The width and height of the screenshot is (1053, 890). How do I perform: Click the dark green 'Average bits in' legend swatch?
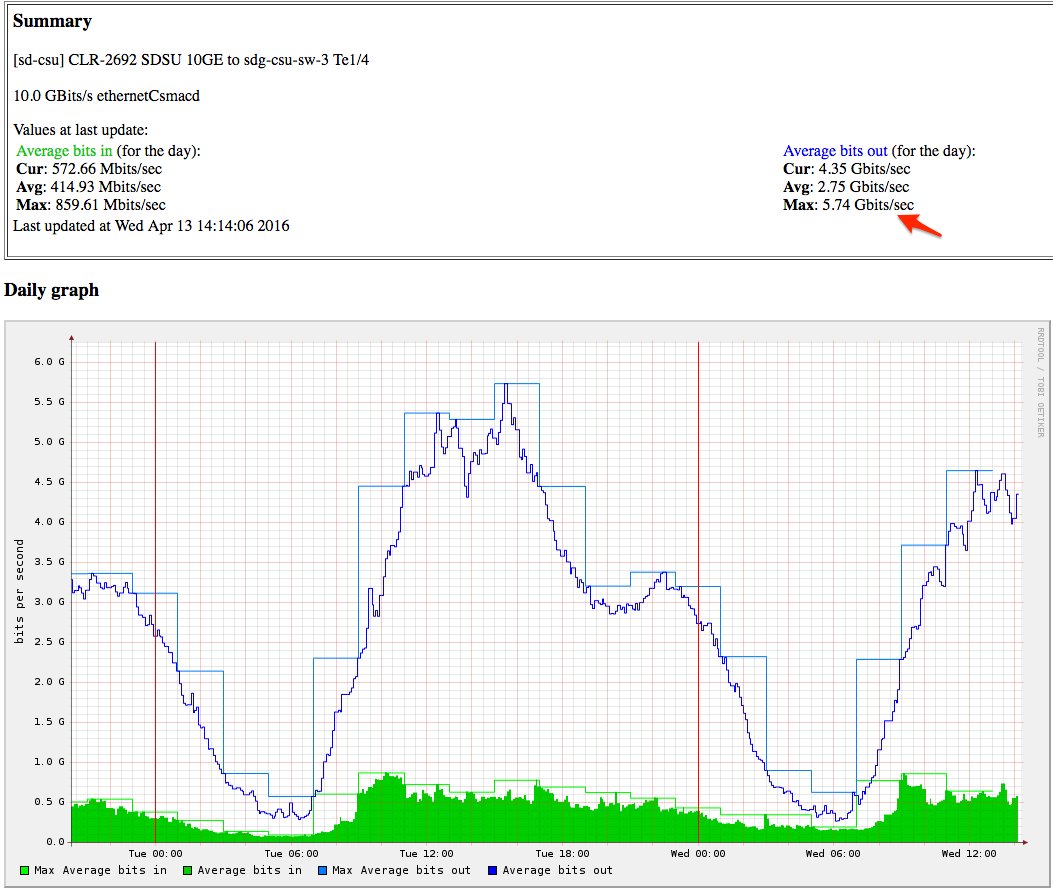click(187, 871)
